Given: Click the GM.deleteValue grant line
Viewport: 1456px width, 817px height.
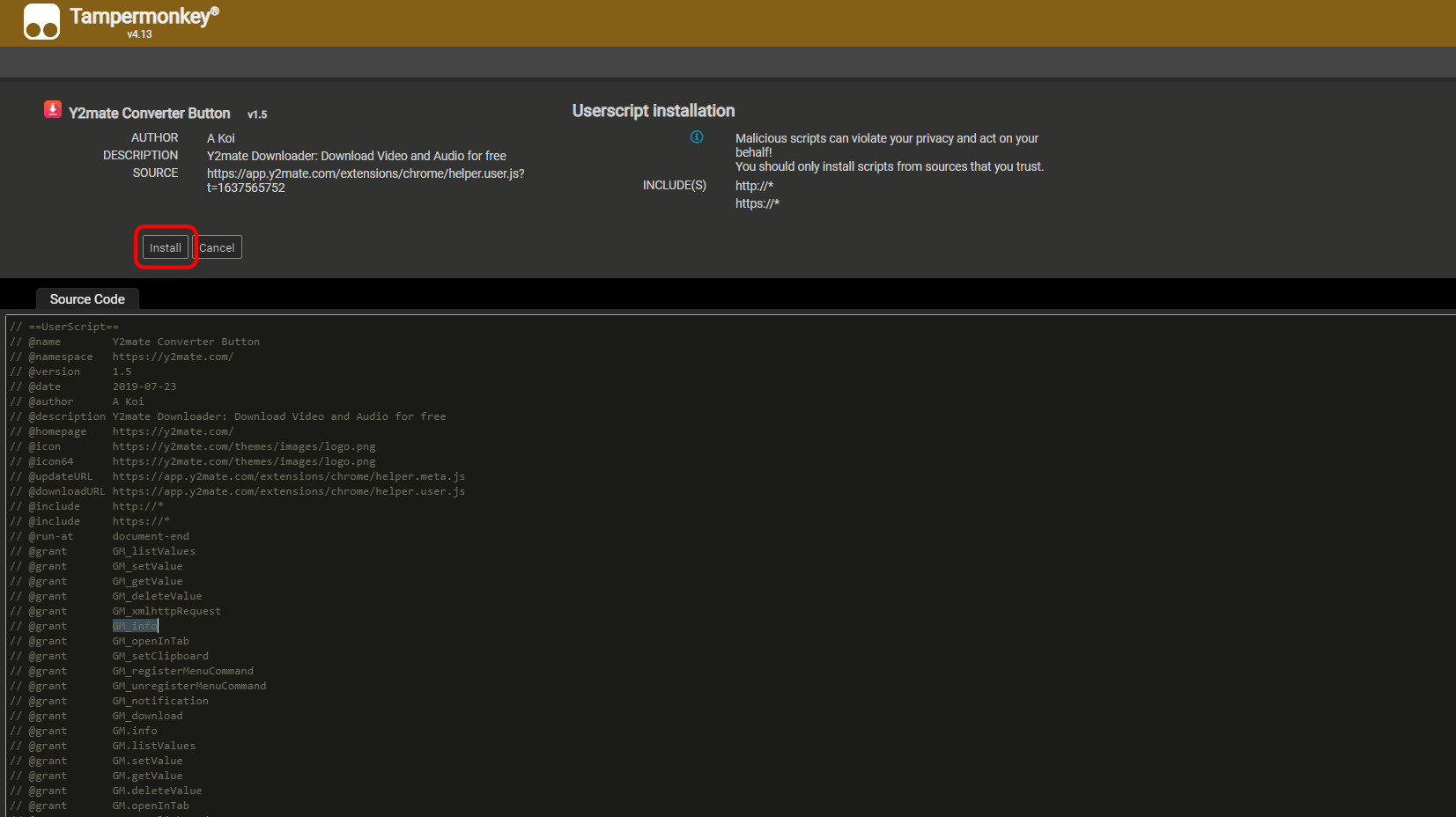Looking at the screenshot, I should click(x=106, y=791).
